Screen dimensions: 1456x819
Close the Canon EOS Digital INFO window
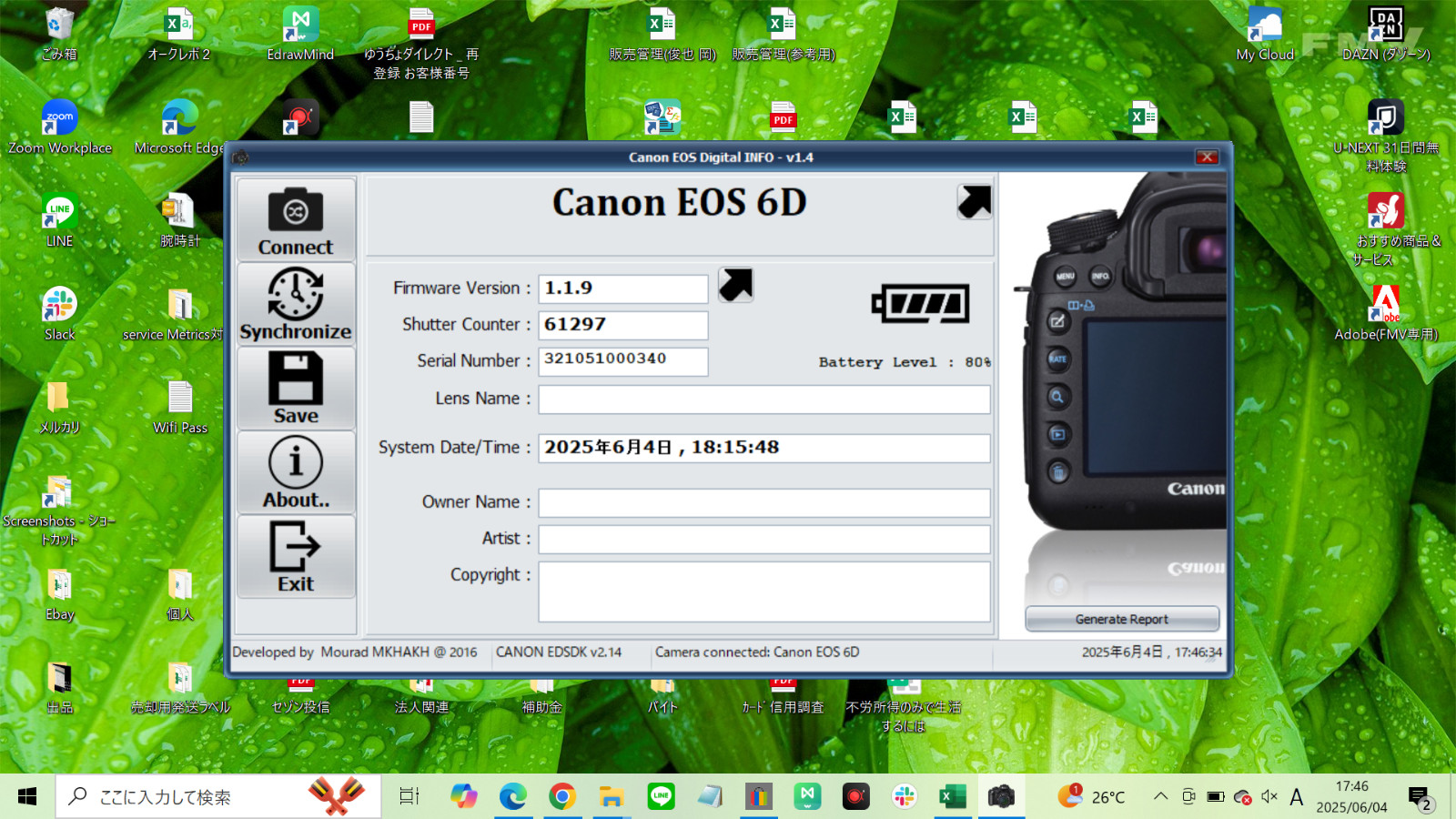click(x=1207, y=157)
